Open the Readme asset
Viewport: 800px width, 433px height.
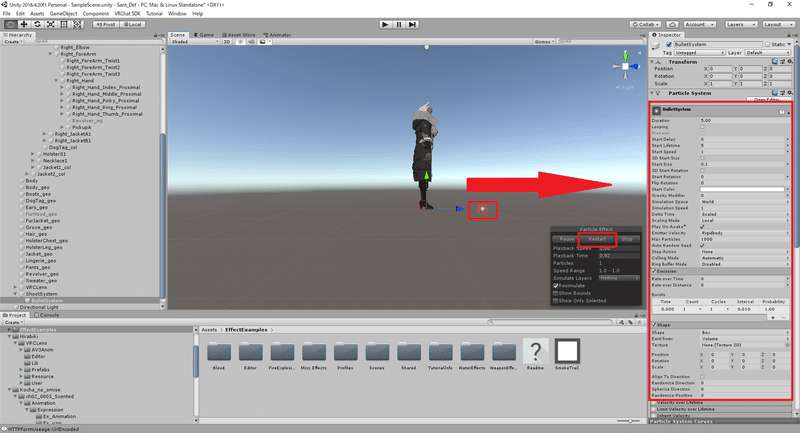(535, 355)
